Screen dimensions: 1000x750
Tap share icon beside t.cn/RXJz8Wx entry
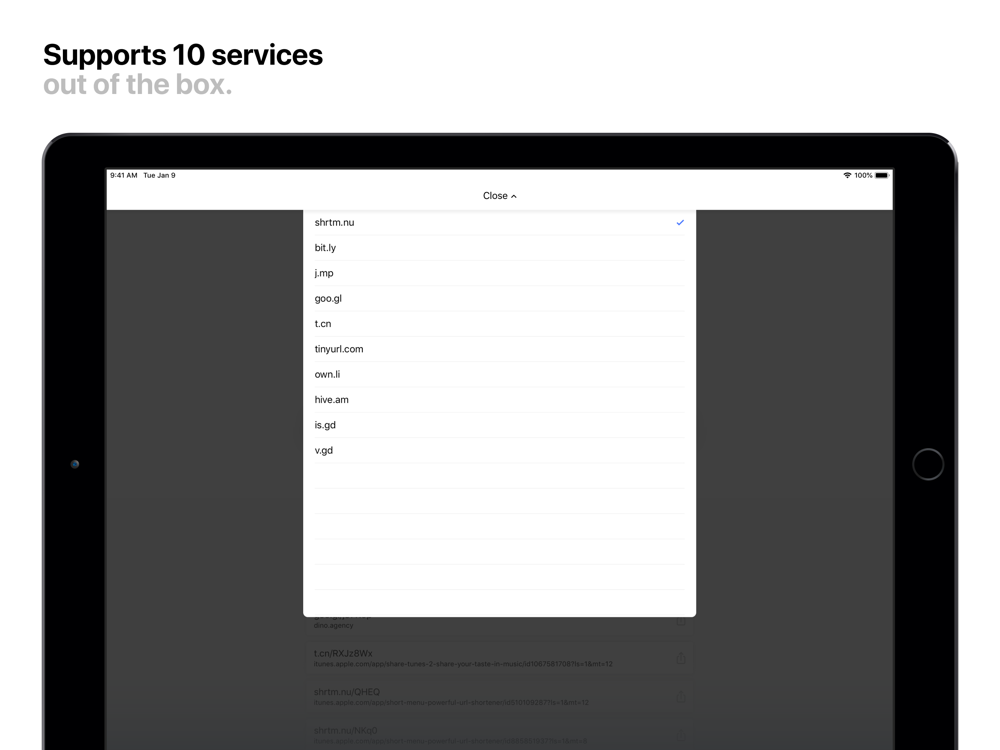tap(680, 658)
